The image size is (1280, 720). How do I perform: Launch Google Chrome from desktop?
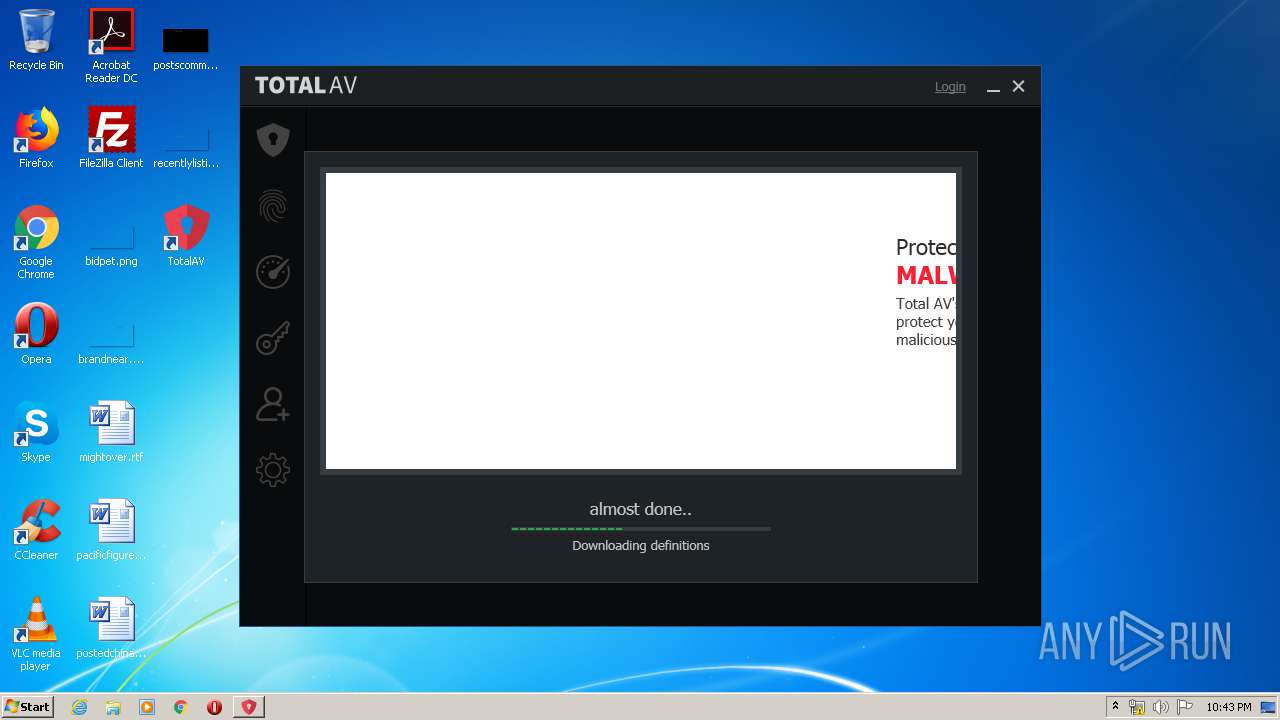pyautogui.click(x=36, y=243)
